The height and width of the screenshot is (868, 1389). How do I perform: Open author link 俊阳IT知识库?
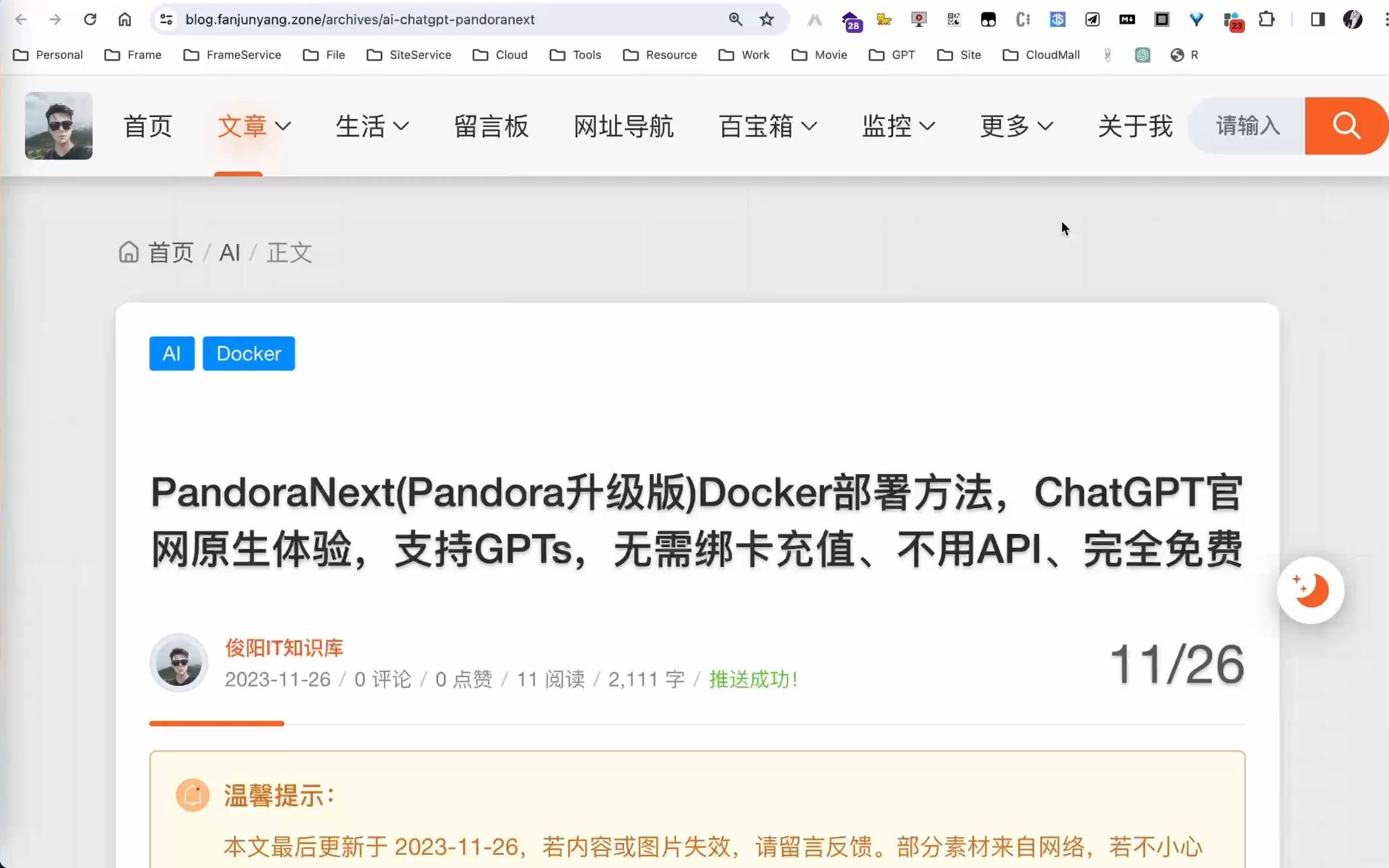284,648
